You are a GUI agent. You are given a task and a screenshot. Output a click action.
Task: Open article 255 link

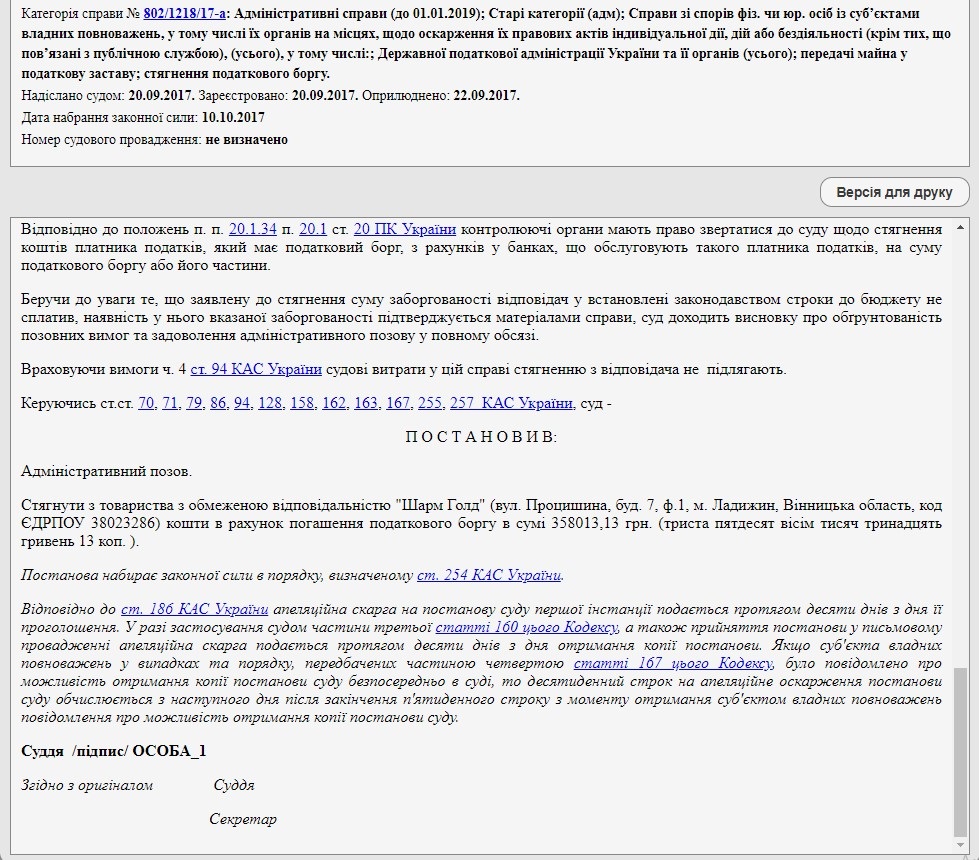[430, 403]
